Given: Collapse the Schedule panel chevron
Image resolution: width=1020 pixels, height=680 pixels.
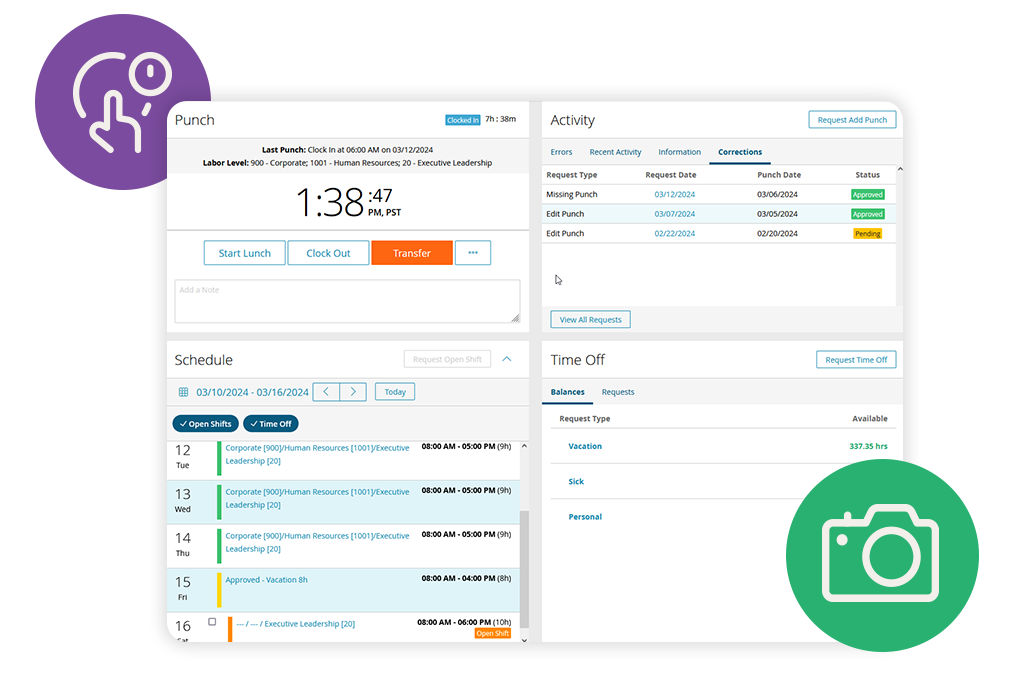Looking at the screenshot, I should 507,359.
